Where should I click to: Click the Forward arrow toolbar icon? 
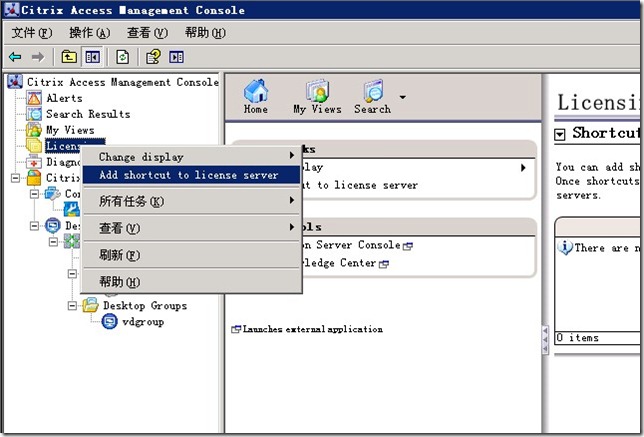[x=38, y=57]
